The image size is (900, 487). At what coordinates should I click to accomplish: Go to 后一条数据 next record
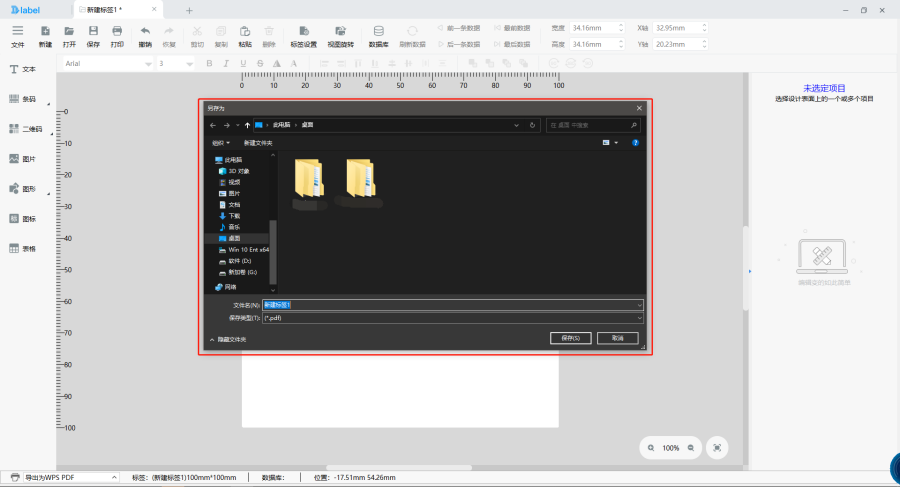[x=459, y=44]
